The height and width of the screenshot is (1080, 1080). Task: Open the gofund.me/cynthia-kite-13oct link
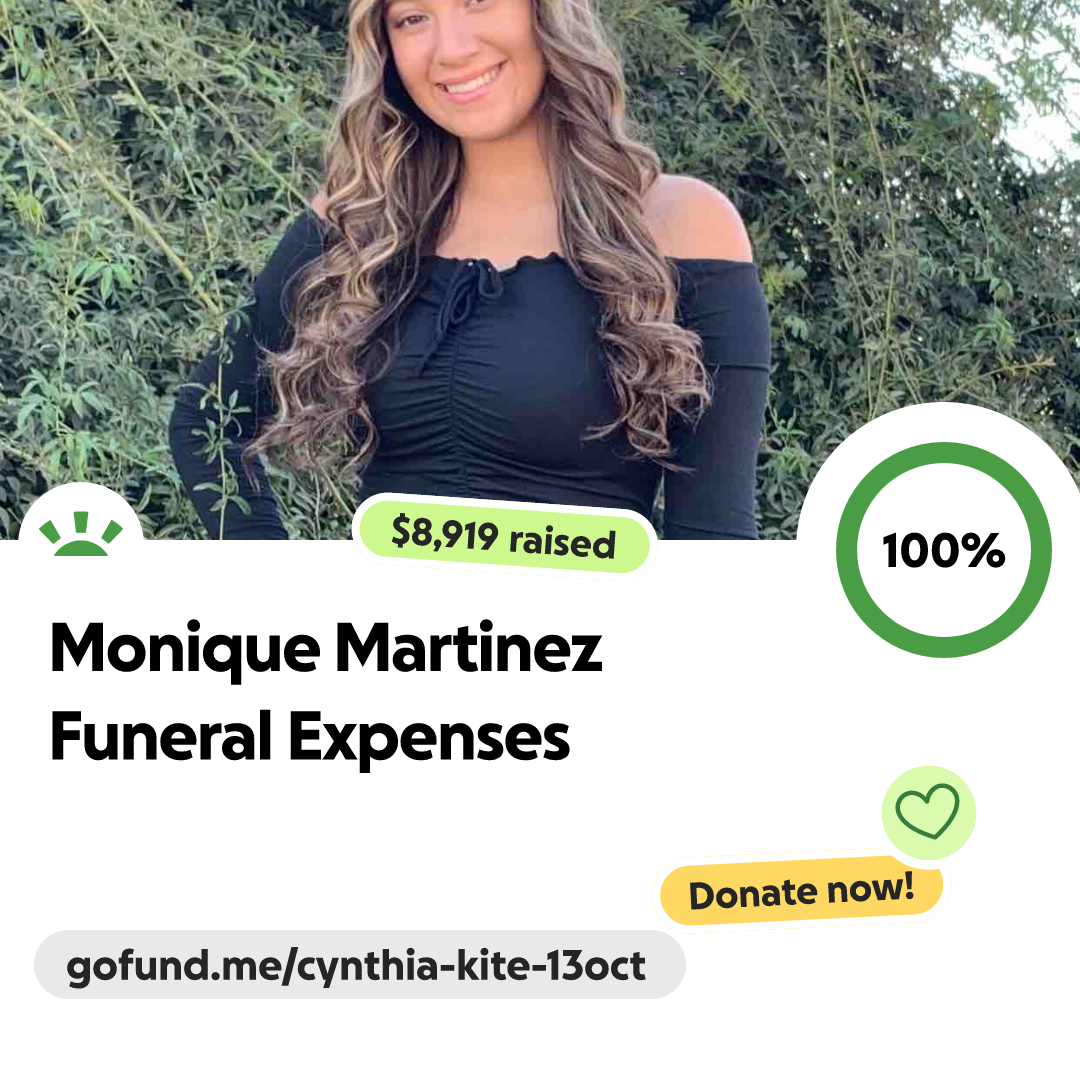point(360,964)
